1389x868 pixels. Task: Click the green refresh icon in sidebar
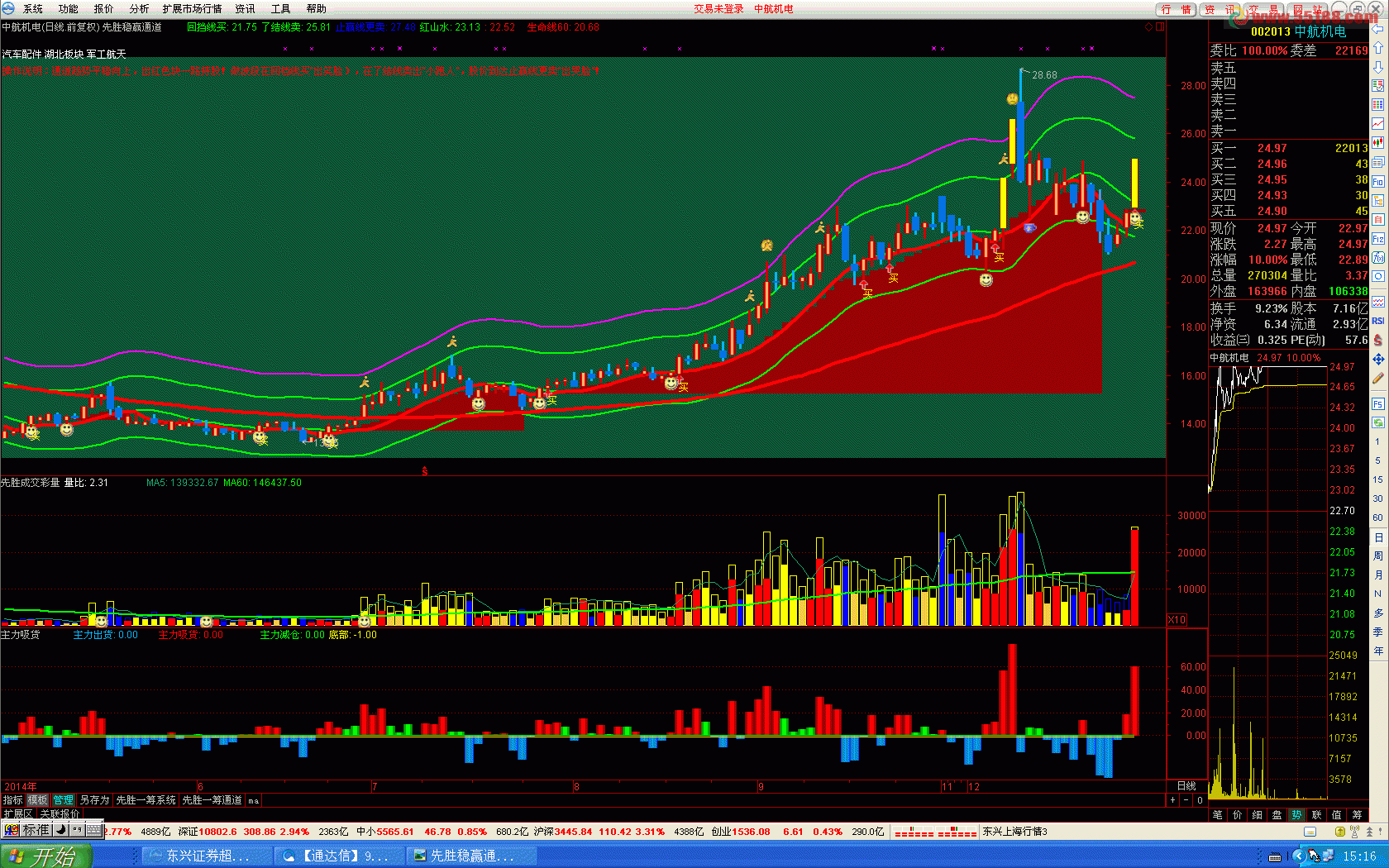[x=1378, y=422]
